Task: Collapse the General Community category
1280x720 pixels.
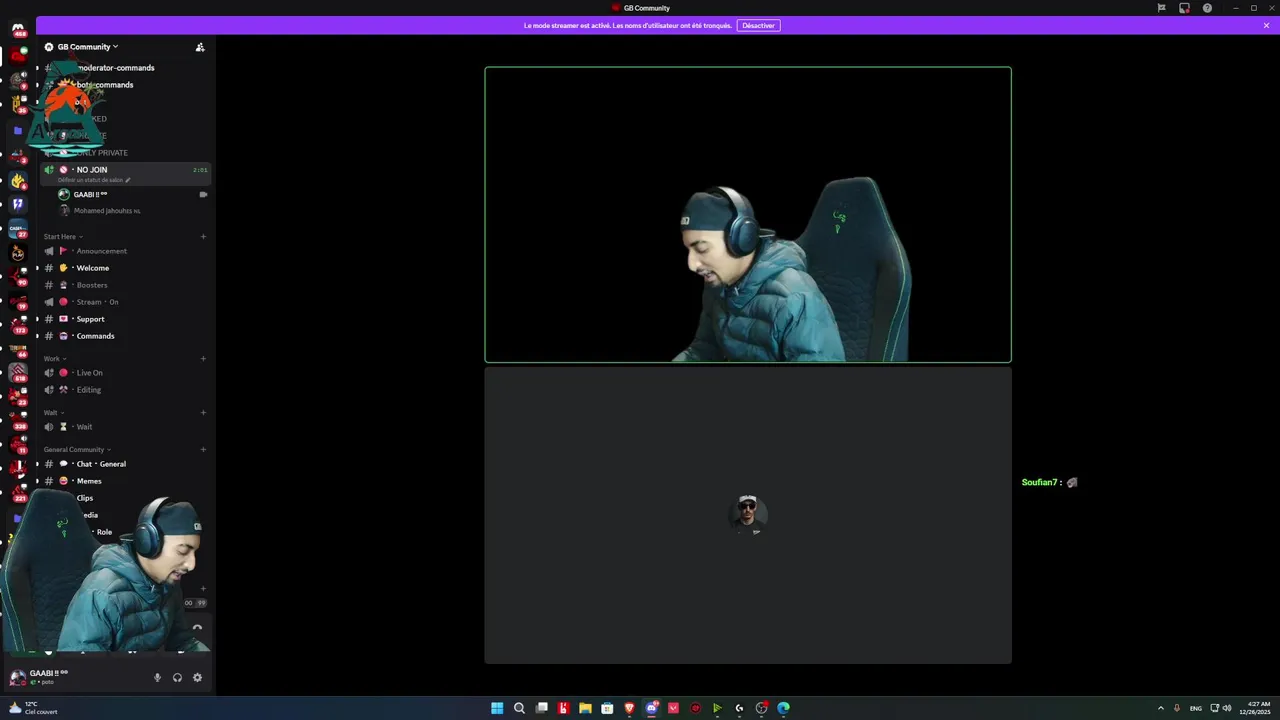Action: click(77, 450)
